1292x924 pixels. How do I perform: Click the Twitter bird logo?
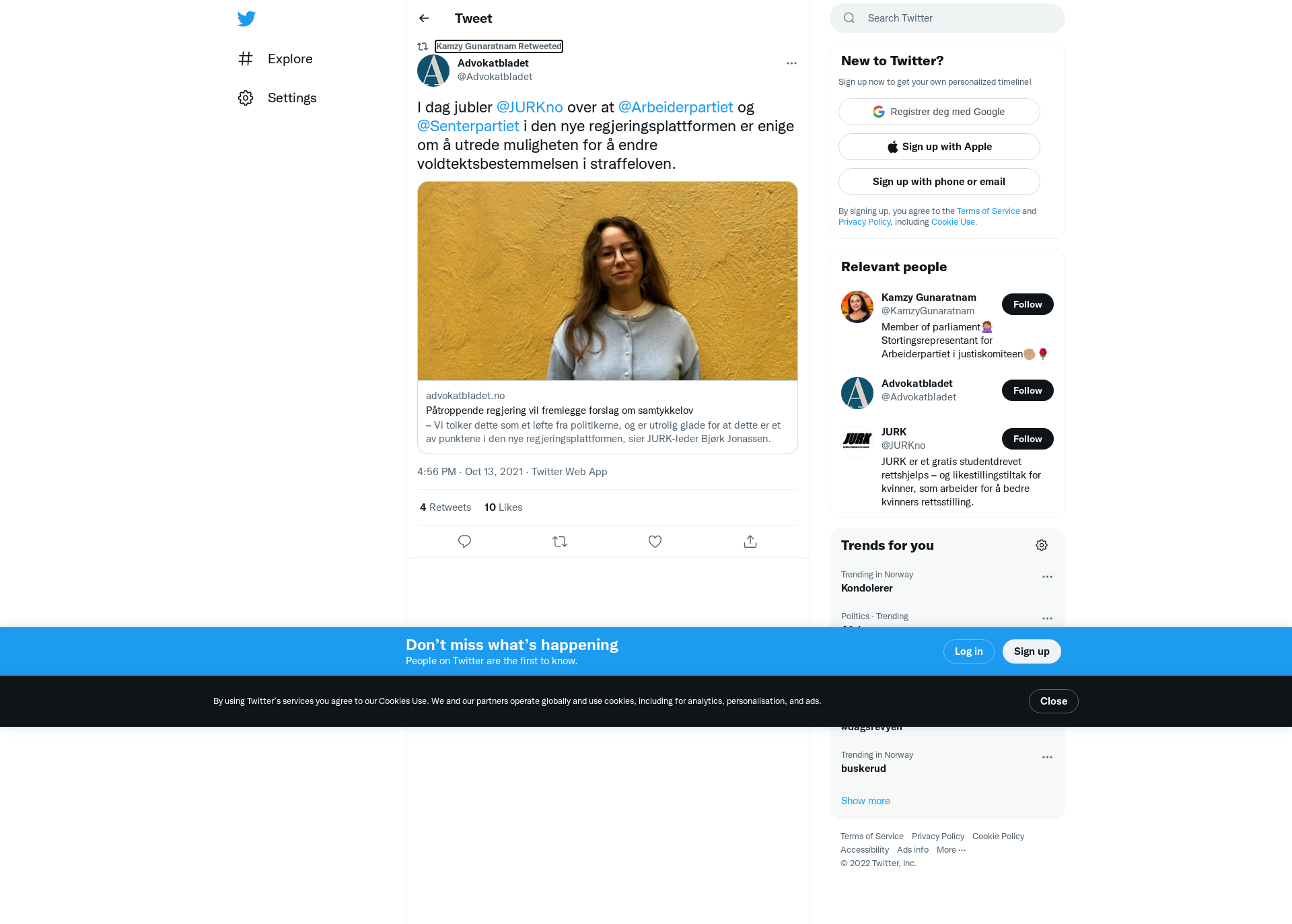[x=246, y=18]
